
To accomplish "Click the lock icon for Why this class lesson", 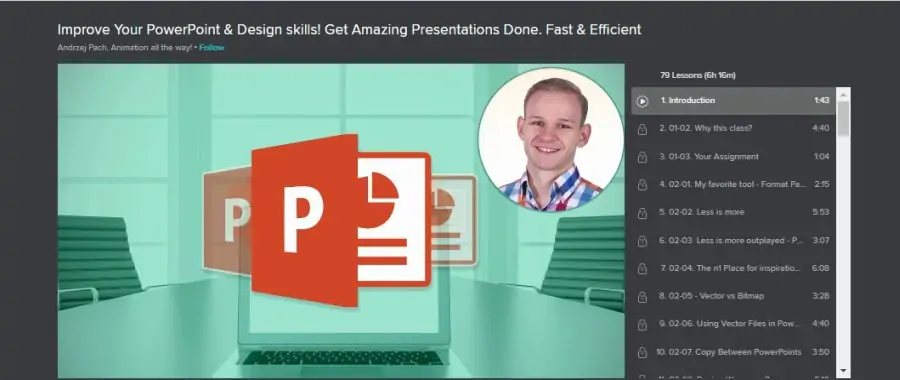I will point(642,129).
